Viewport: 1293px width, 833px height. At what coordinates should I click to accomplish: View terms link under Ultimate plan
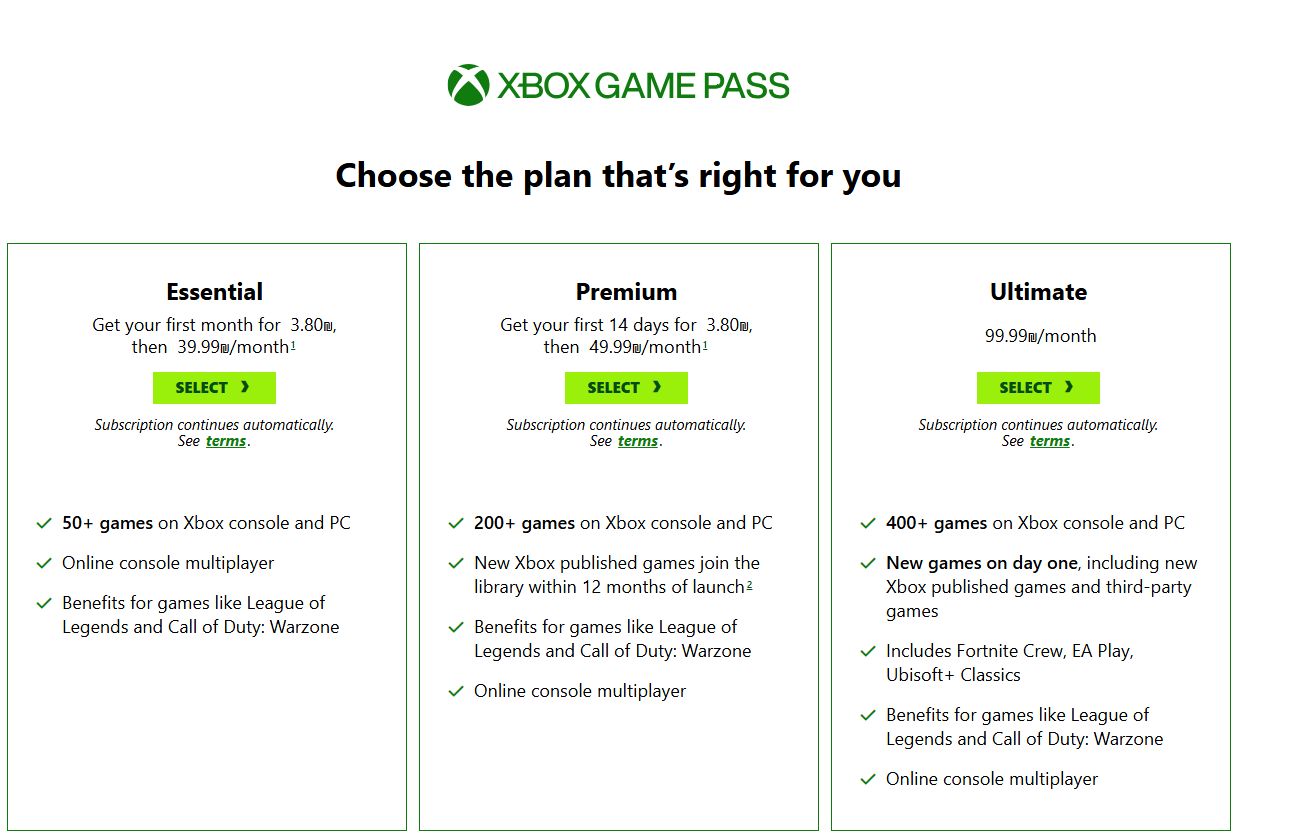click(1050, 441)
